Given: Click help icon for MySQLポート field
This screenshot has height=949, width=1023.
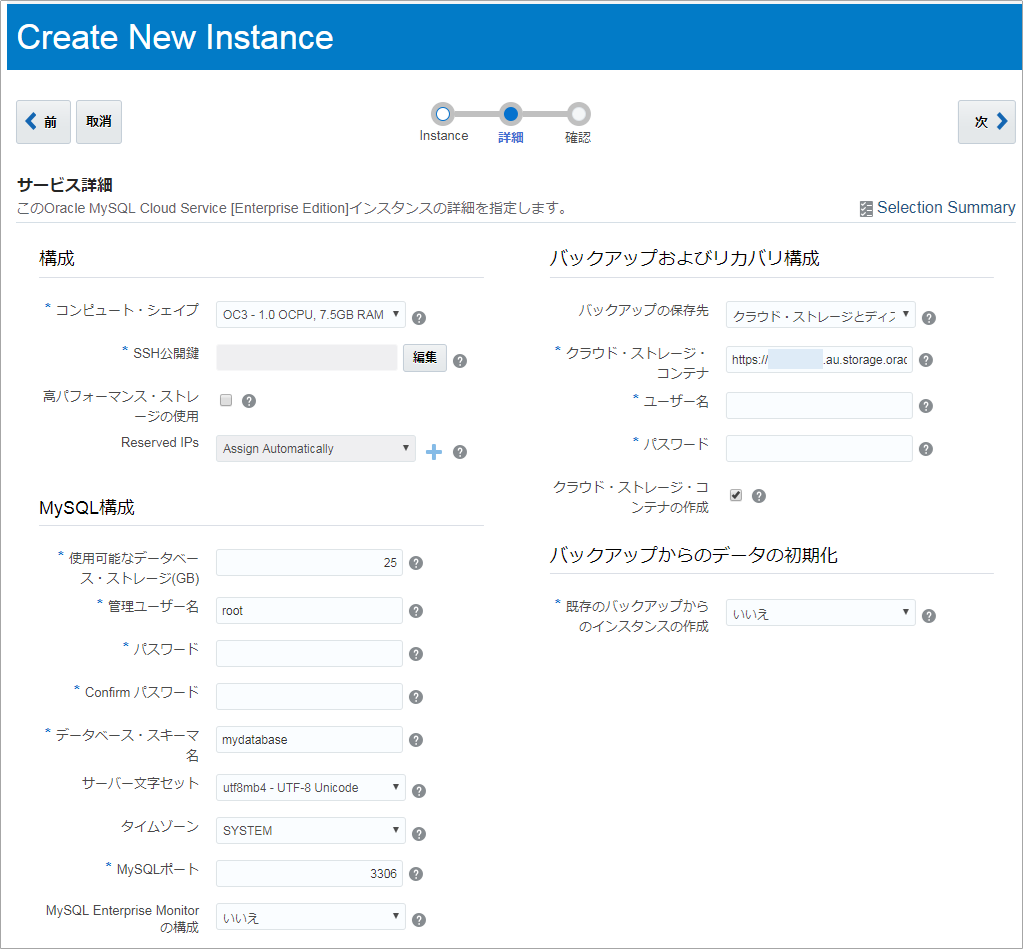Looking at the screenshot, I should [416, 875].
